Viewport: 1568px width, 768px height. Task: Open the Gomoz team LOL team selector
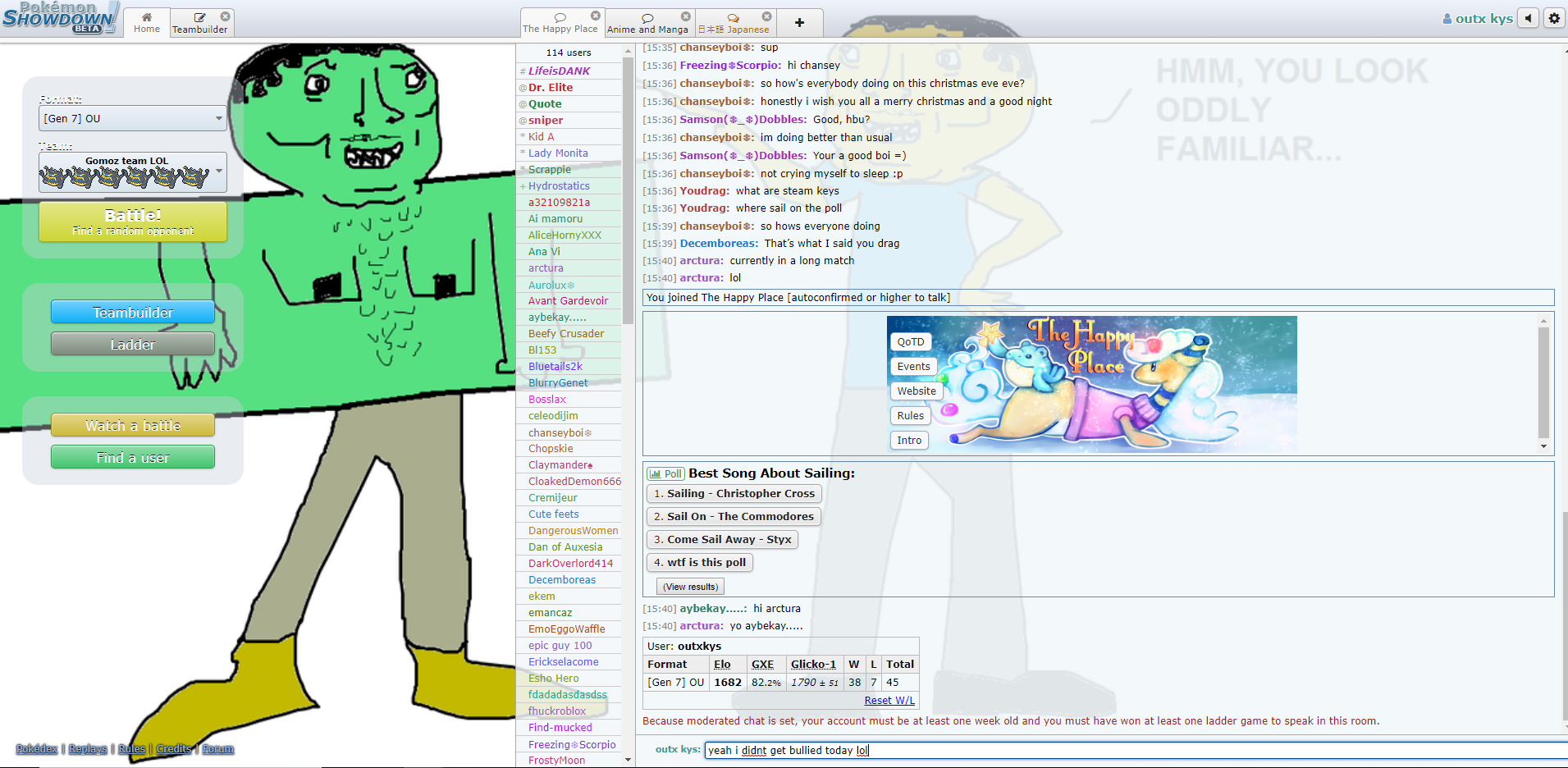133,172
